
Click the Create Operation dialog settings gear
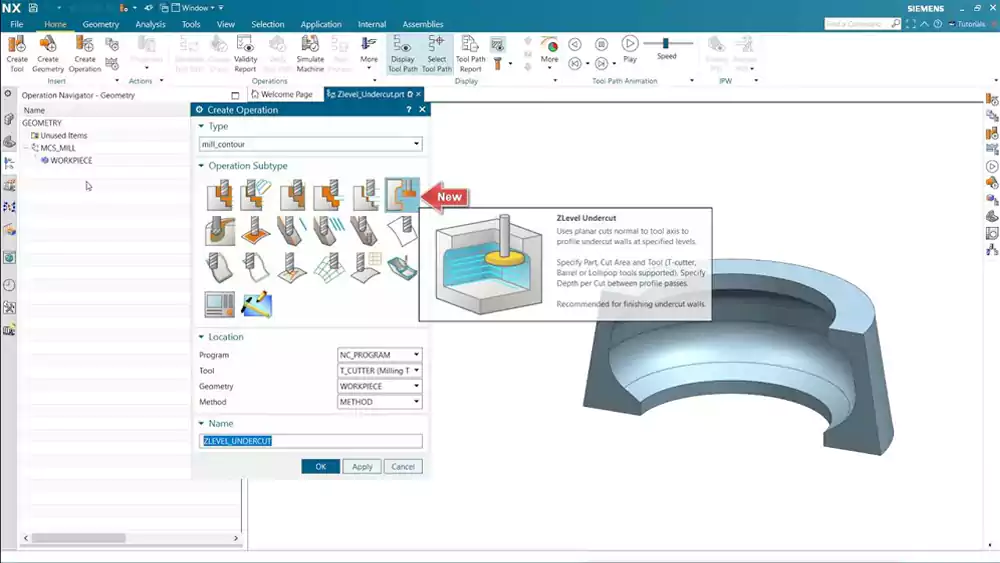tap(199, 110)
